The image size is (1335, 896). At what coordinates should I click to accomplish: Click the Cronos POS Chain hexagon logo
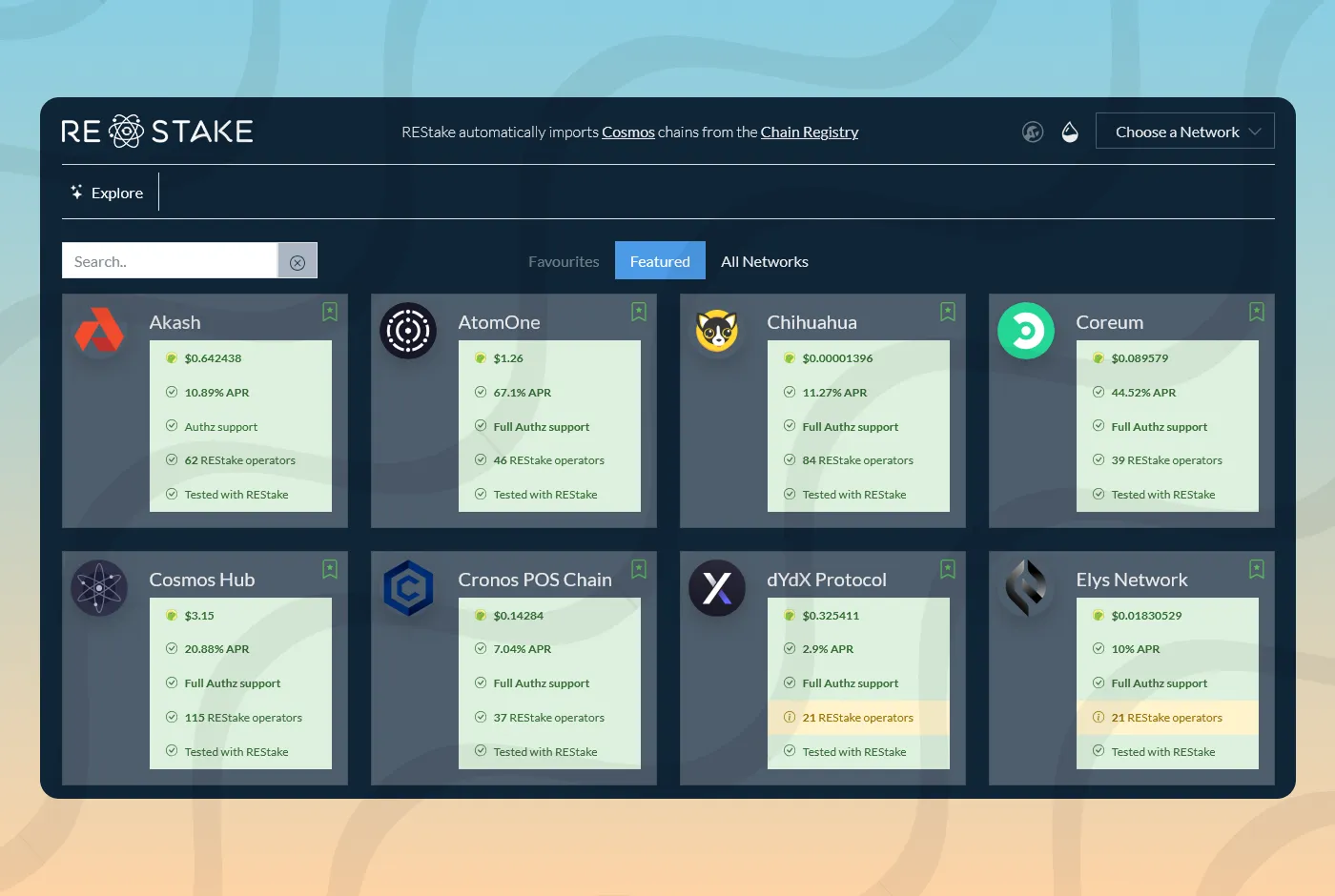[x=408, y=588]
